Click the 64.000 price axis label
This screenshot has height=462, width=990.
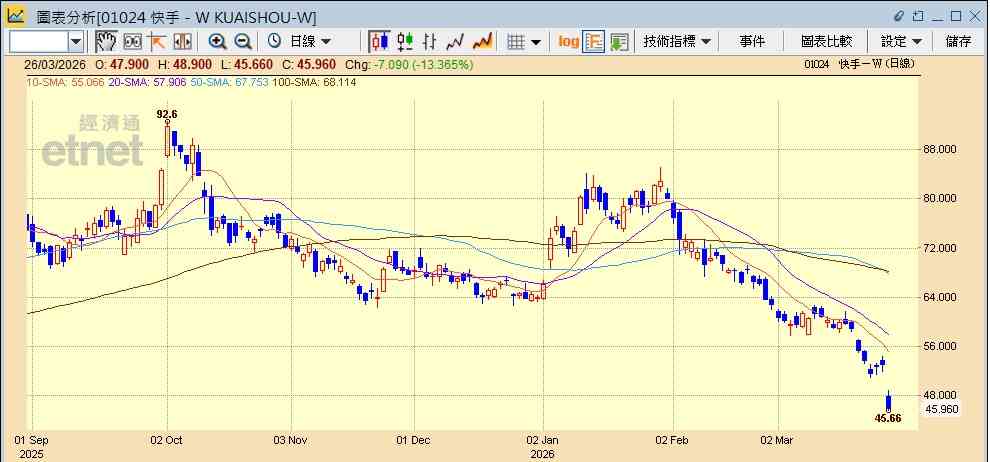pyautogui.click(x=941, y=297)
